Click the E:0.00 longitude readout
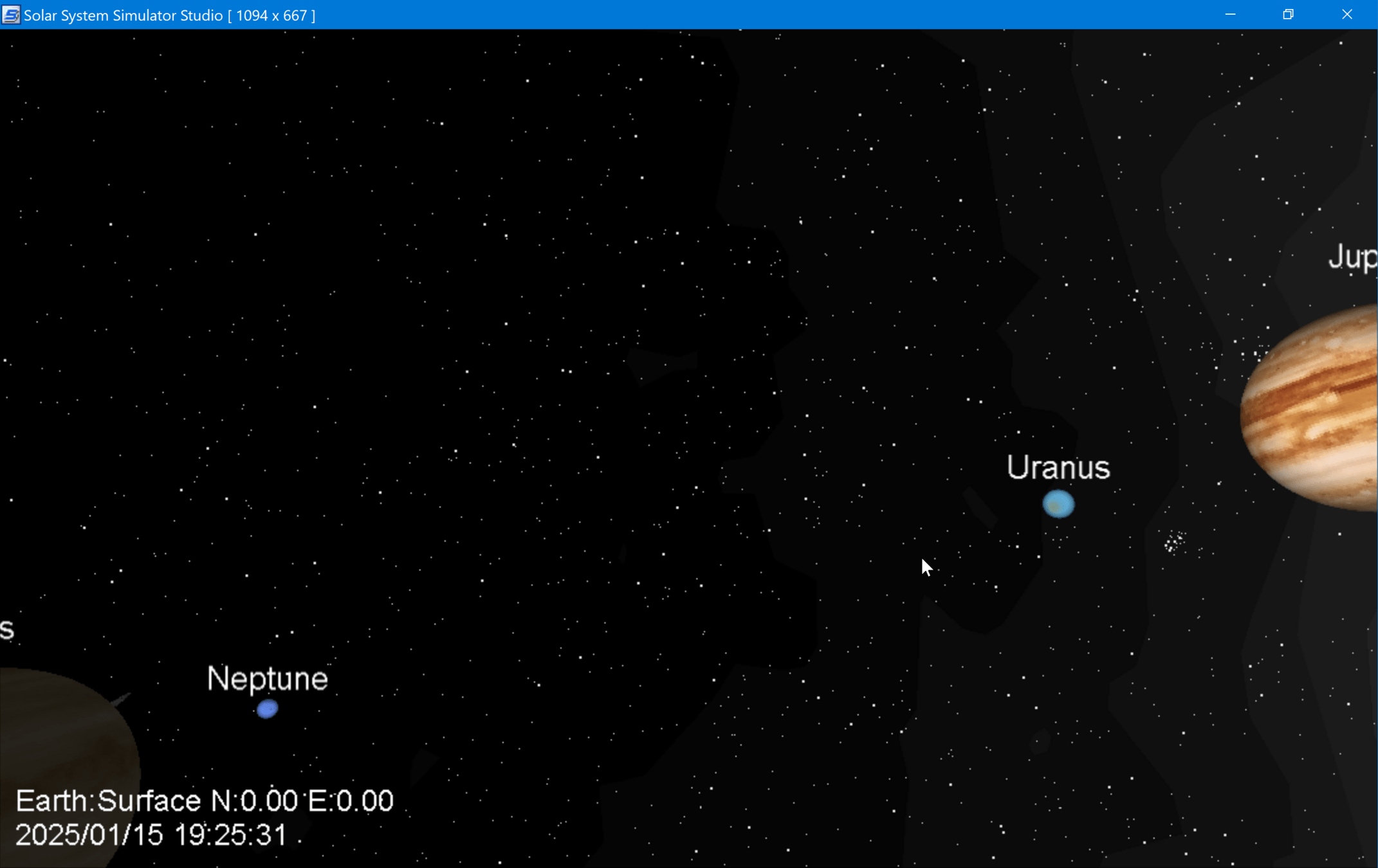Image resolution: width=1378 pixels, height=868 pixels. 351,801
